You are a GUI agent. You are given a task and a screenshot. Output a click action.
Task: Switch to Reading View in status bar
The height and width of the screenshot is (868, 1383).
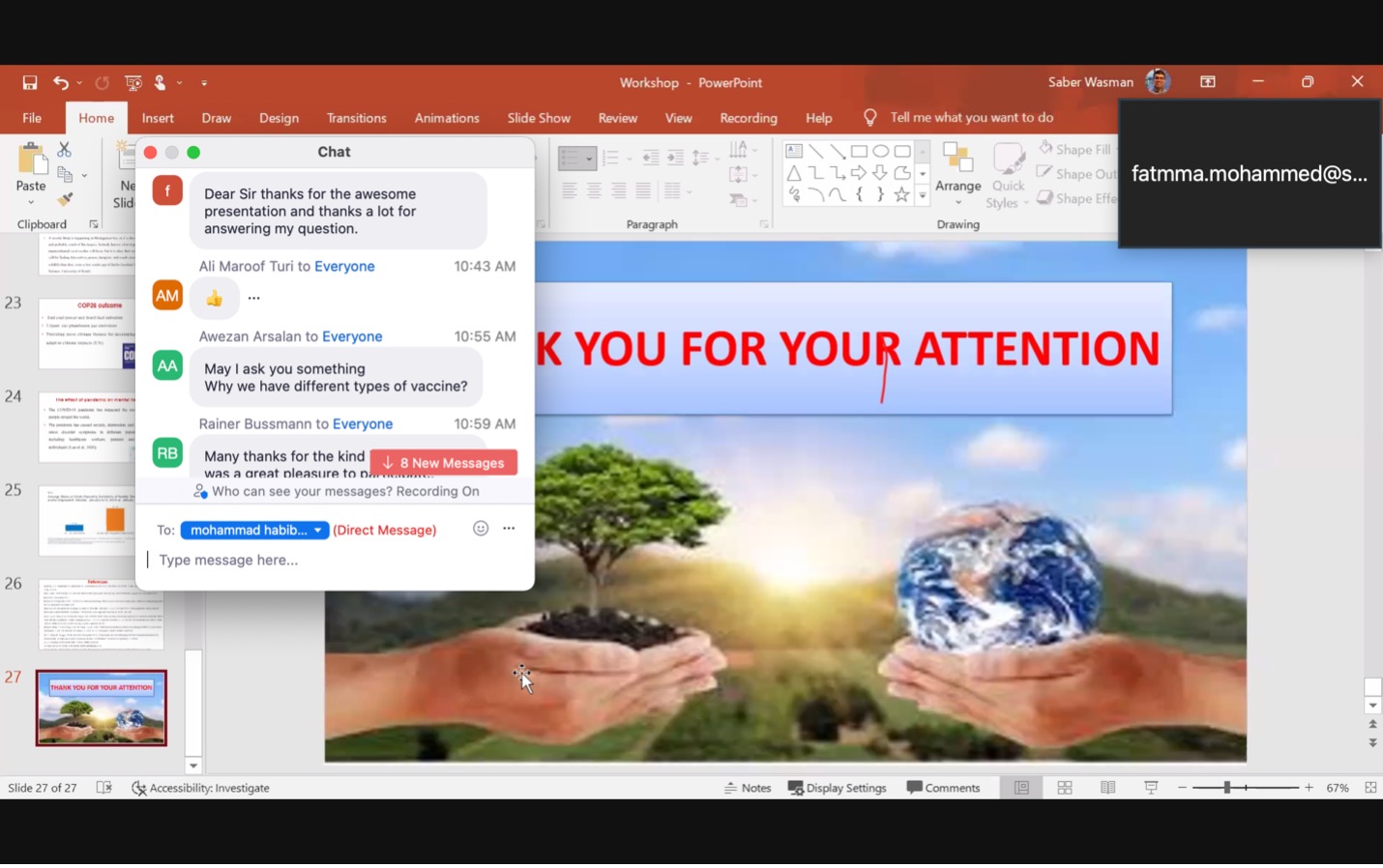click(1108, 788)
